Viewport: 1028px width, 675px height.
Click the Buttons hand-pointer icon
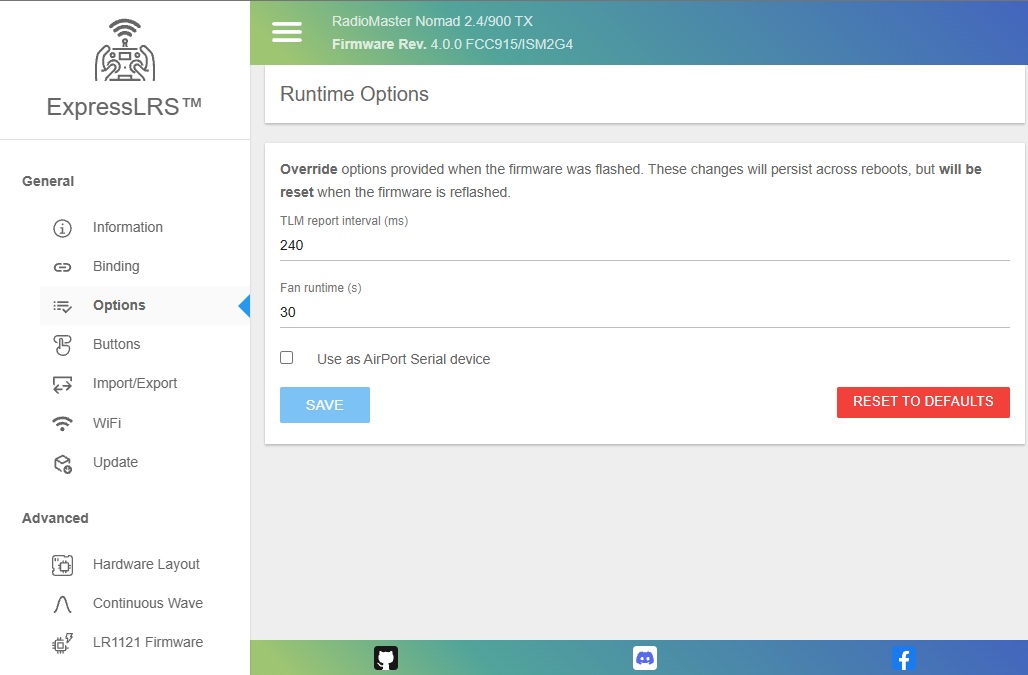click(x=62, y=345)
